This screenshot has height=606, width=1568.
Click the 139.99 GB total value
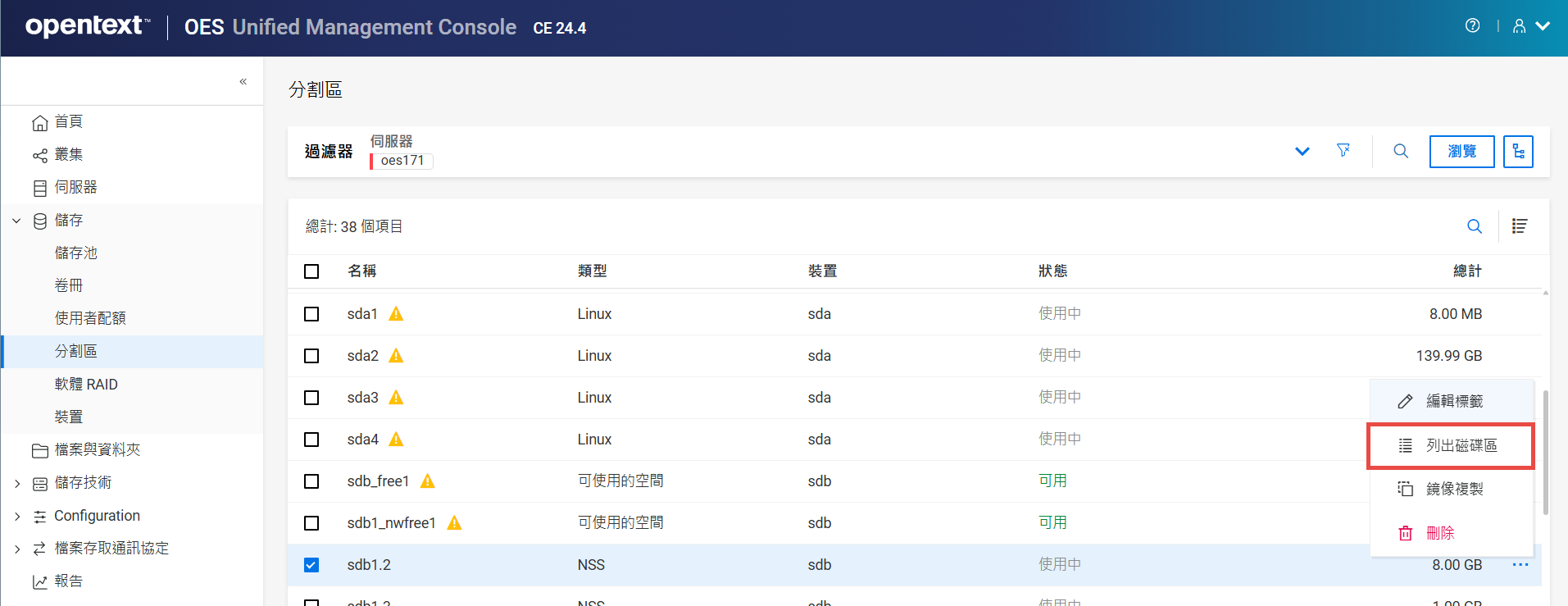click(x=1449, y=356)
